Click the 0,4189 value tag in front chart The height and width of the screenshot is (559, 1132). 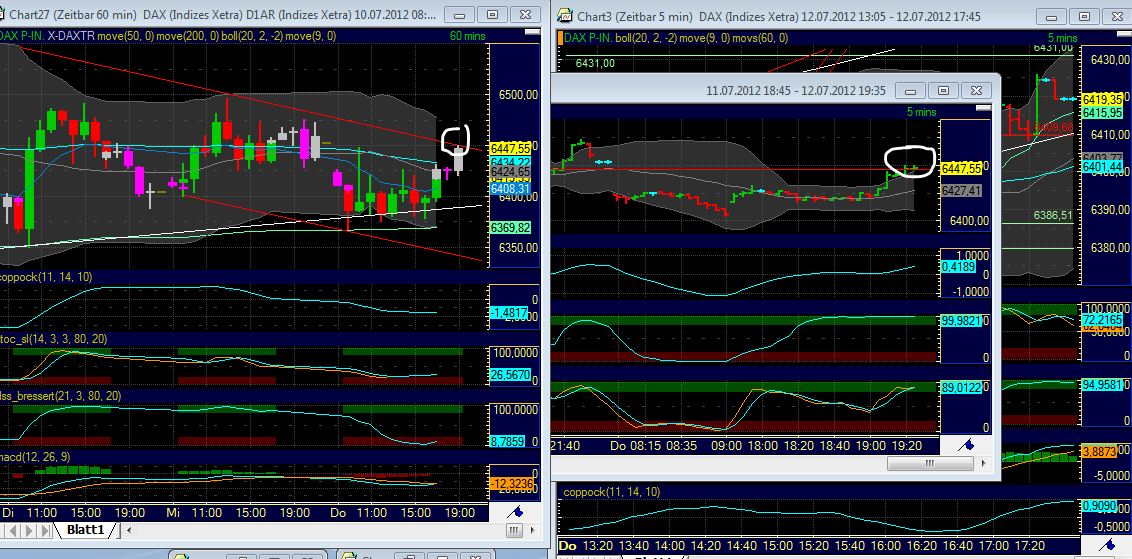[959, 266]
